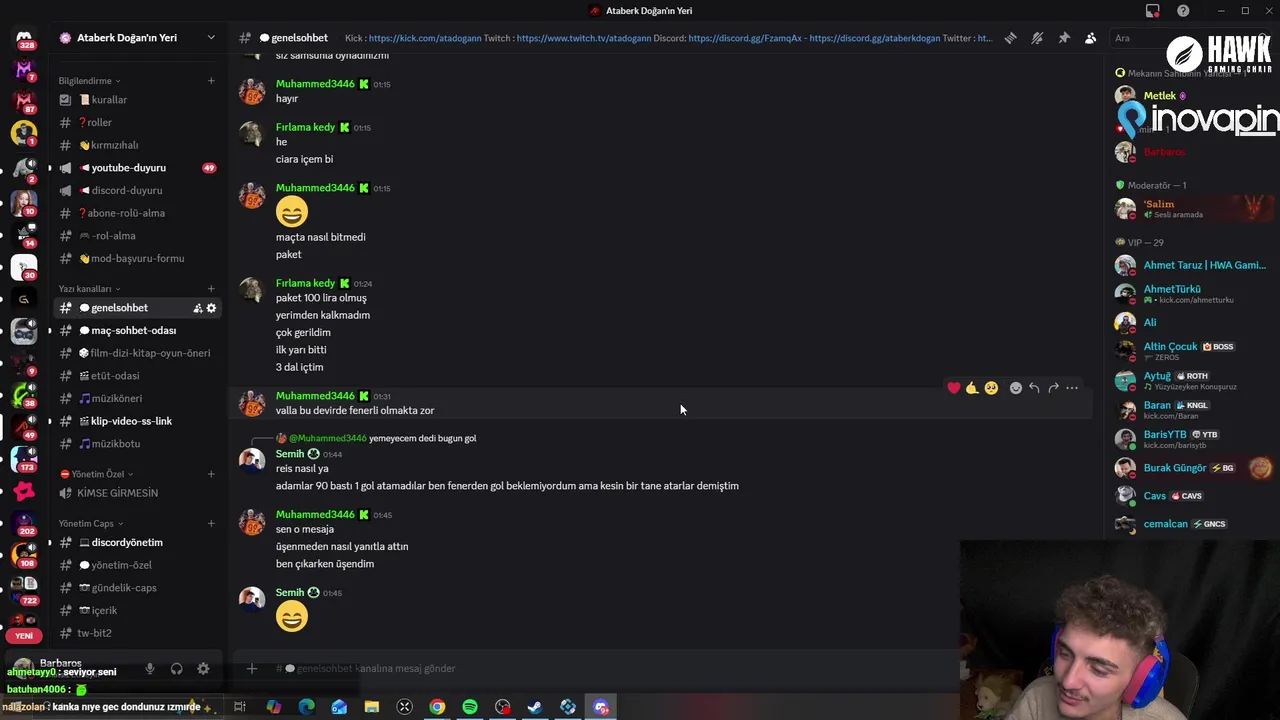Open the mod-başvuru-formu channel
This screenshot has height=720, width=1280.
pyautogui.click(x=136, y=258)
